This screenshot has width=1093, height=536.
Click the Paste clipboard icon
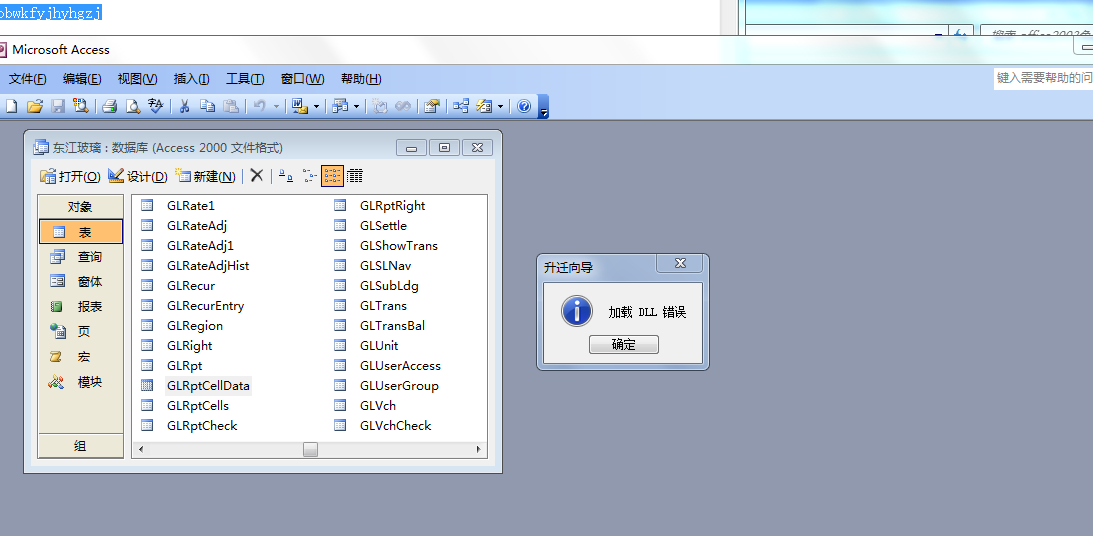(231, 106)
